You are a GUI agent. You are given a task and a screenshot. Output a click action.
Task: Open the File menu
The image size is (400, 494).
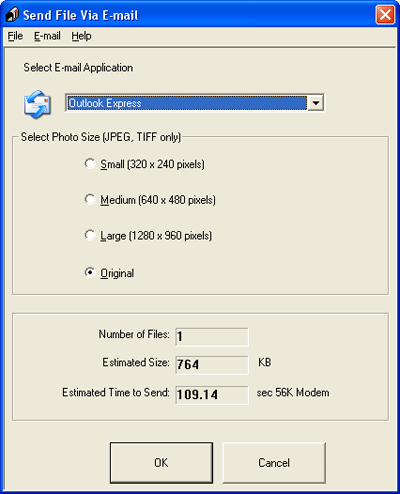pyautogui.click(x=15, y=36)
